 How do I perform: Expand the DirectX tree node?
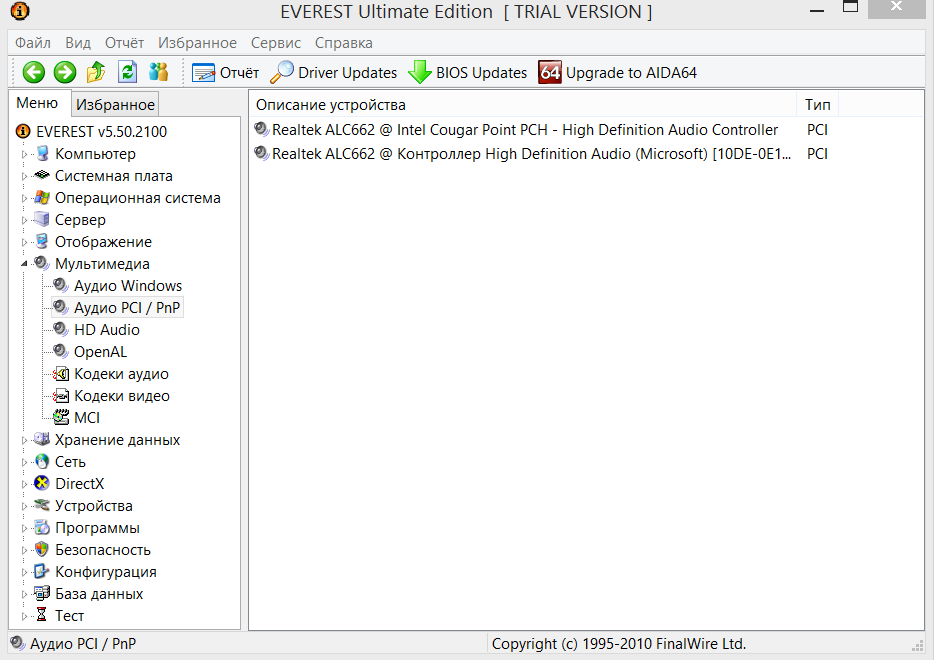pyautogui.click(x=24, y=484)
